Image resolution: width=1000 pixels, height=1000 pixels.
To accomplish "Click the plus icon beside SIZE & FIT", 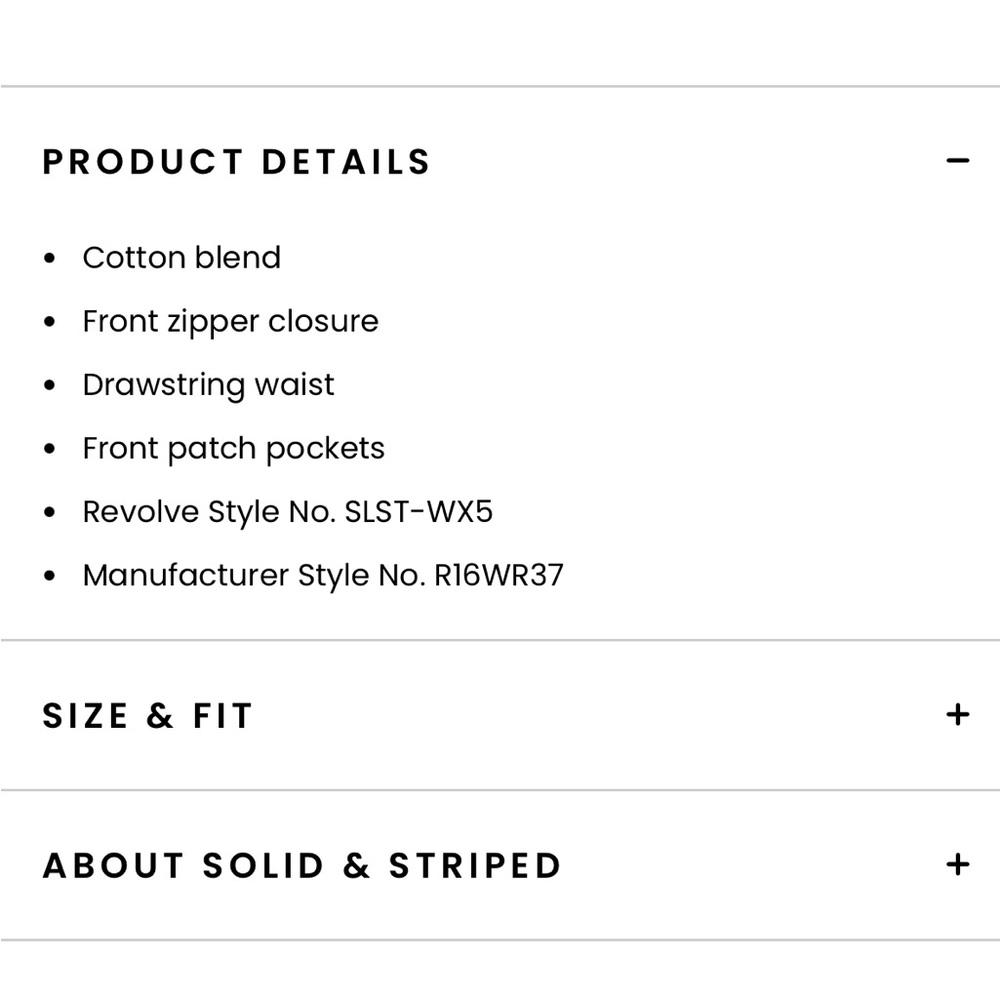I will pos(958,714).
